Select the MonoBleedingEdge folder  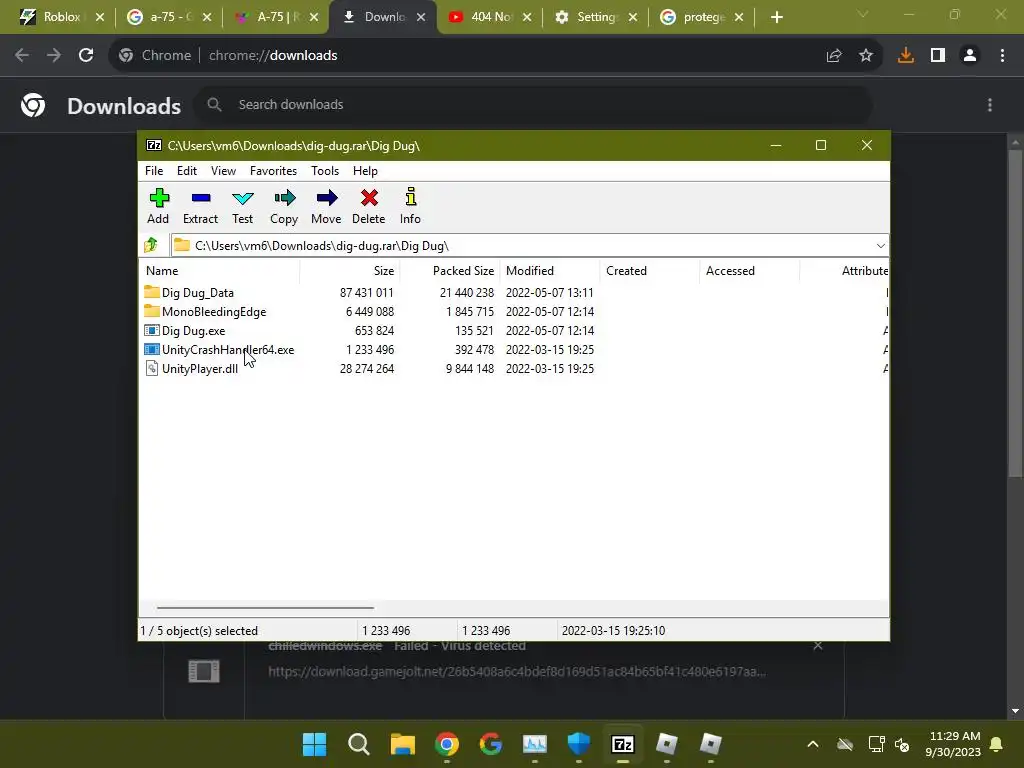pyautogui.click(x=205, y=312)
